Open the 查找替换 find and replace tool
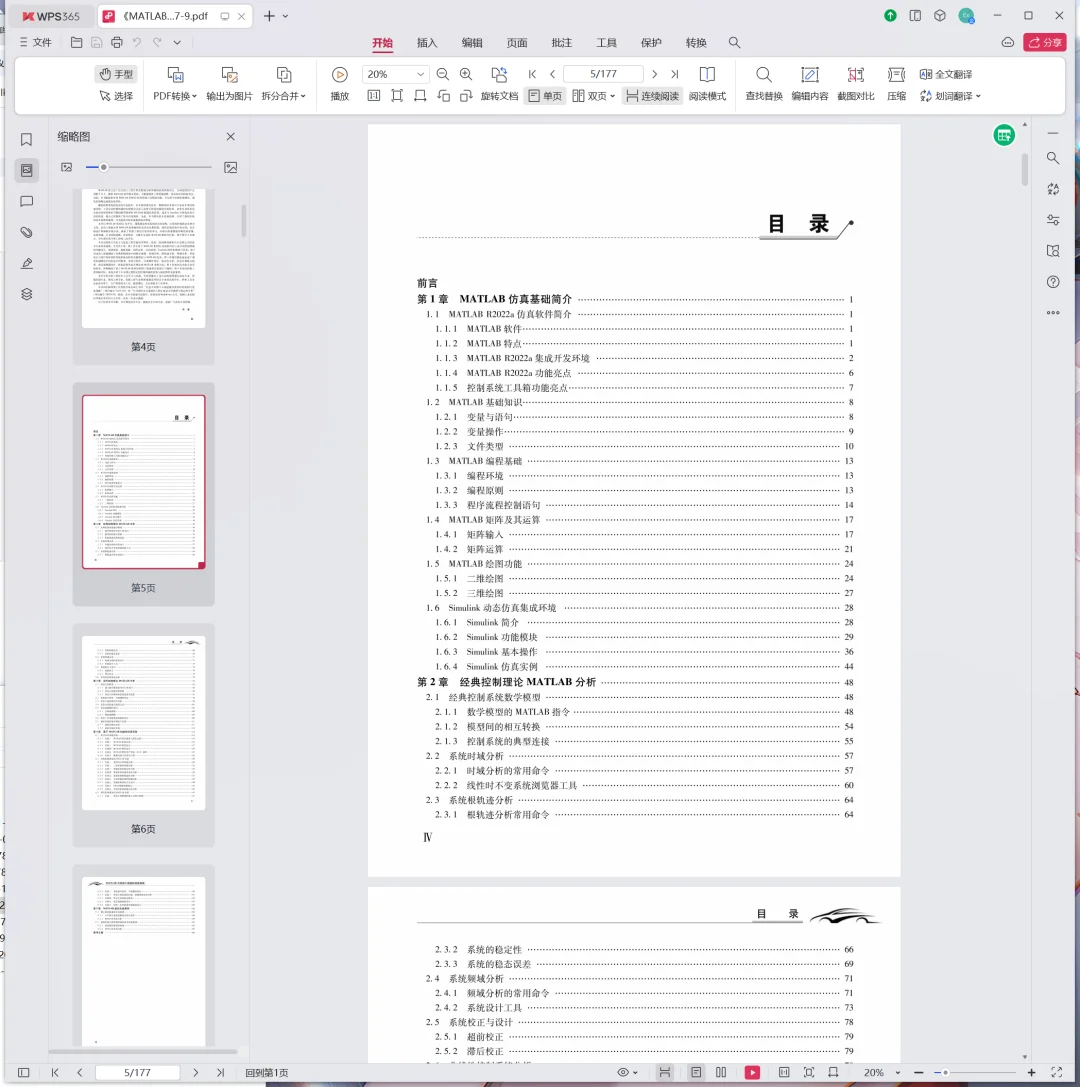1080x1087 pixels. (764, 84)
